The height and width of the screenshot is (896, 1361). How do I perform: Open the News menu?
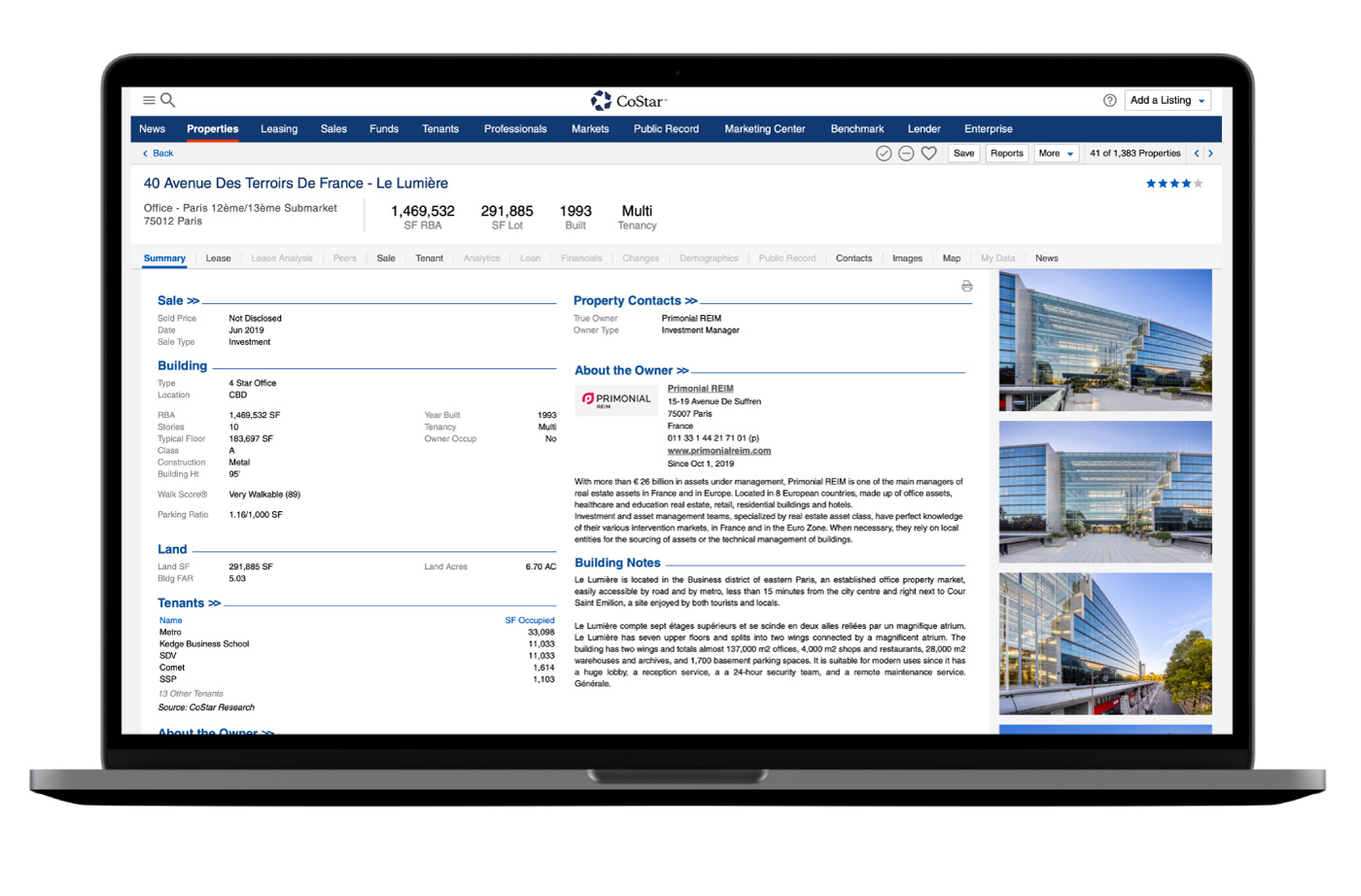pyautogui.click(x=153, y=129)
